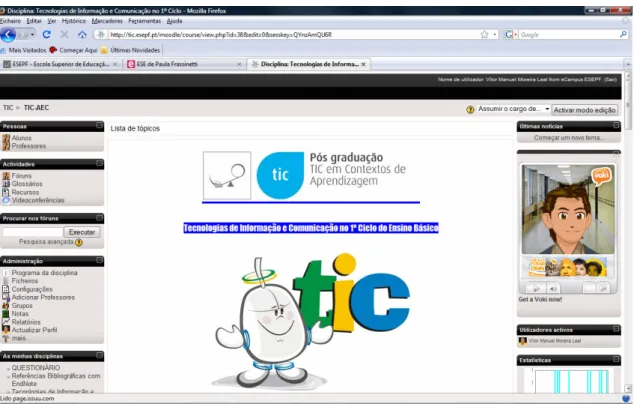Viewport: 634px width, 404px height.
Task: Open the Marcadores menu
Action: pos(107,21)
